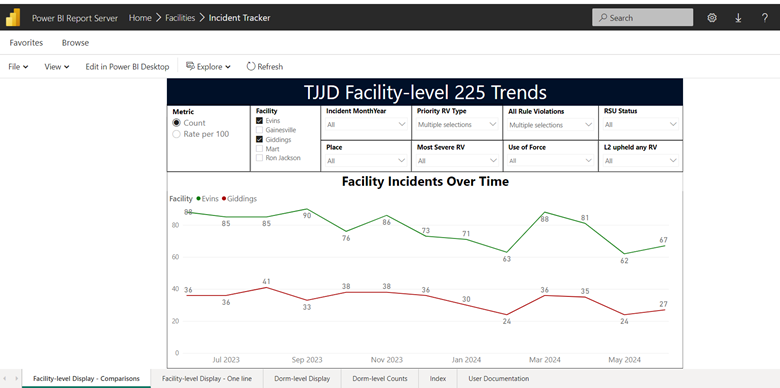Select the Rate per 100 radio button

pyautogui.click(x=176, y=134)
